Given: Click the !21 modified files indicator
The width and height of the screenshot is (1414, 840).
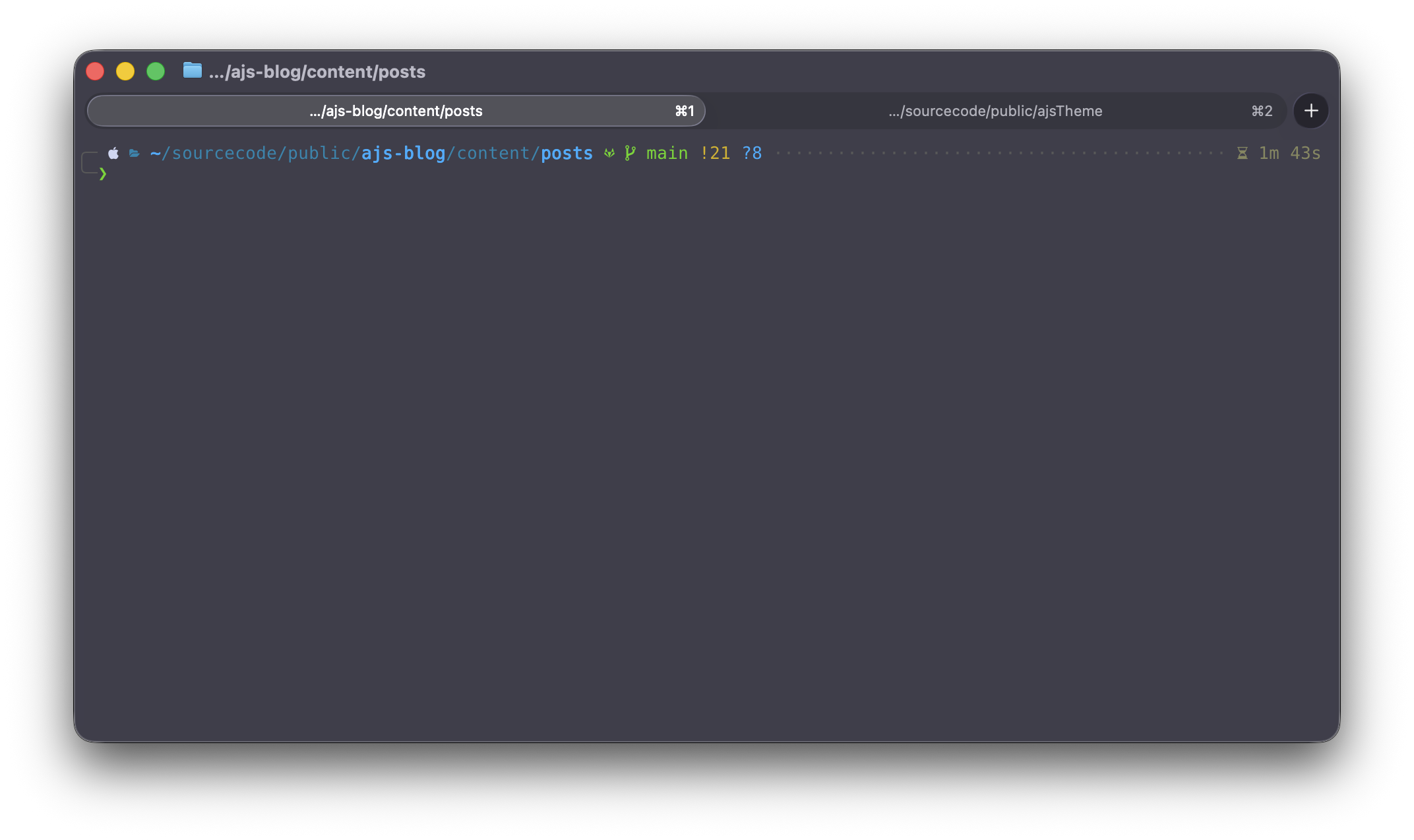Looking at the screenshot, I should [716, 152].
